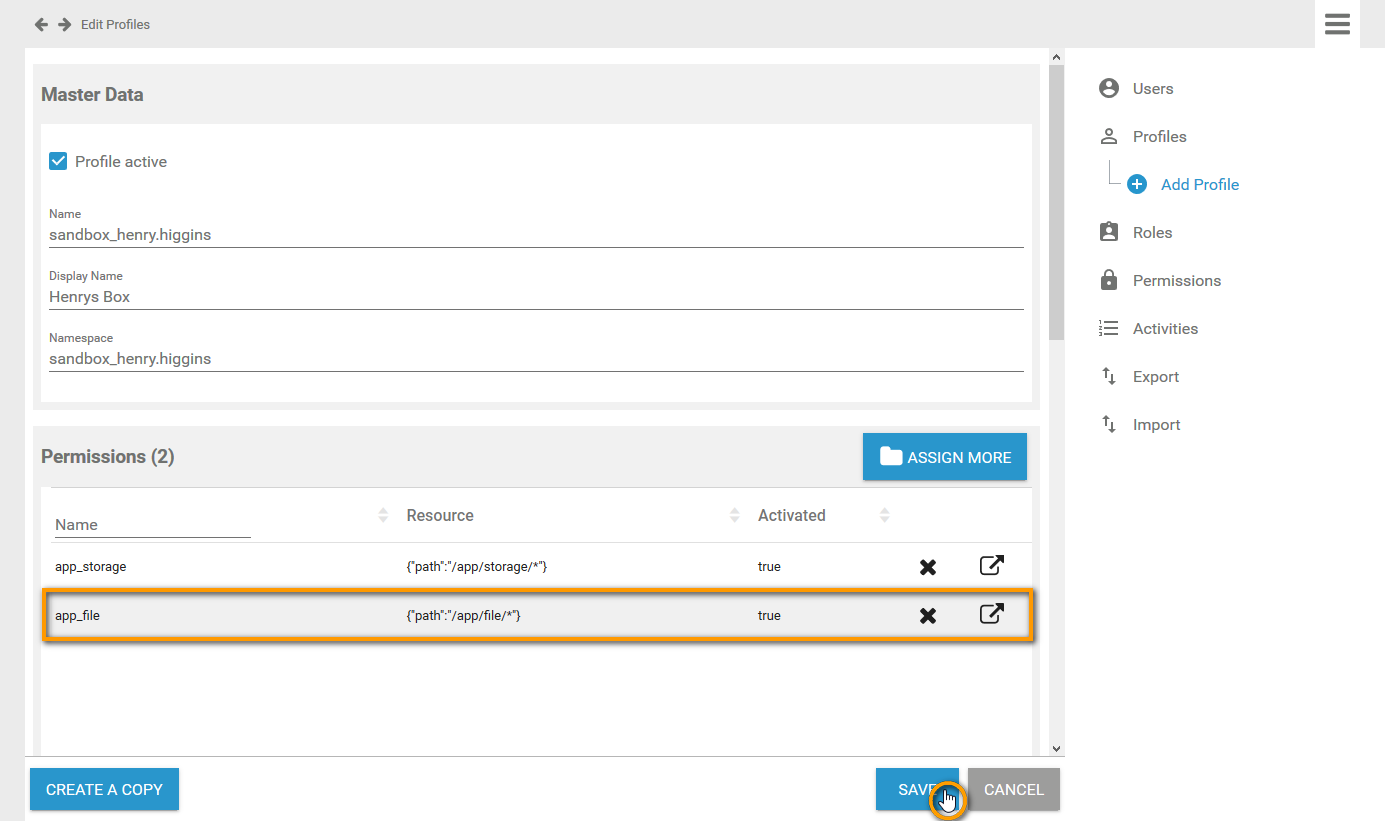
Task: Toggle the Profile active checkbox
Action: pyautogui.click(x=59, y=161)
